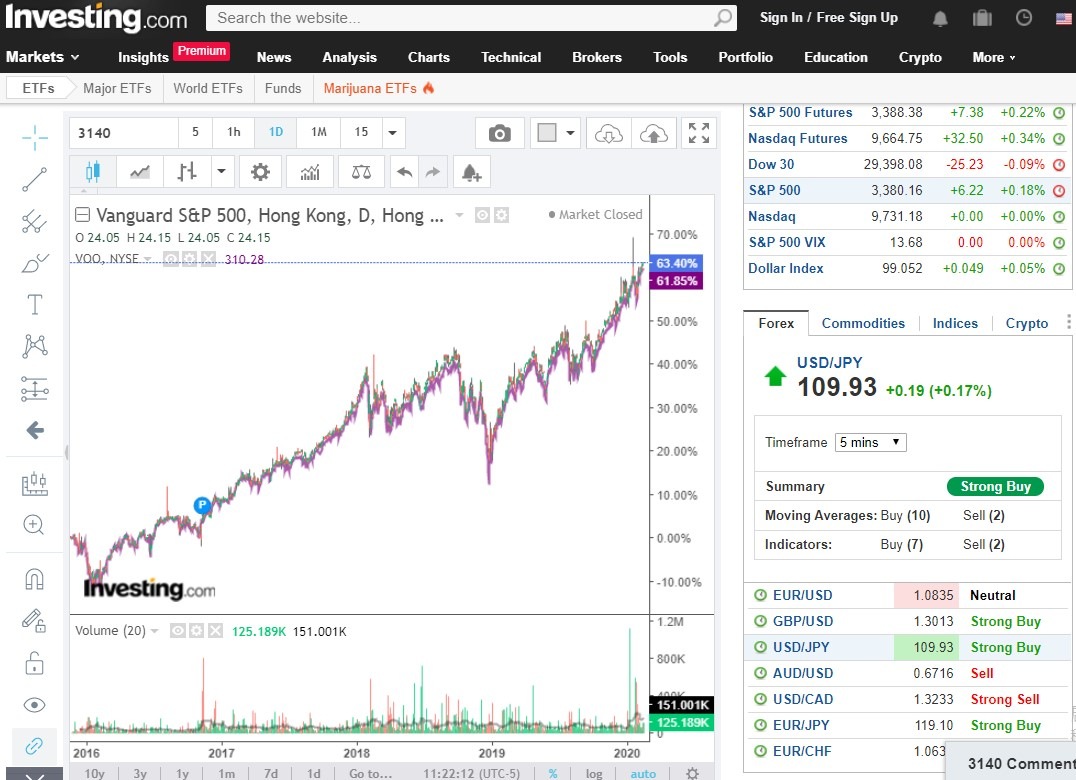Click the clock icon in header
Screen dimensions: 1076x780
tap(1024, 18)
